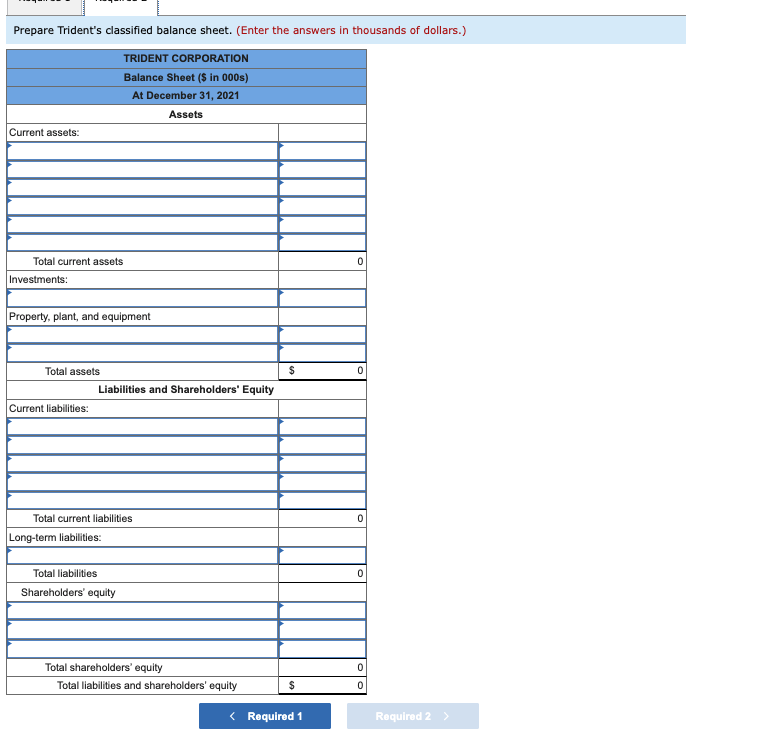This screenshot has width=767, height=737.
Task: Open second account dropdown under Shareholders' equity
Action: pyautogui.click(x=142, y=629)
